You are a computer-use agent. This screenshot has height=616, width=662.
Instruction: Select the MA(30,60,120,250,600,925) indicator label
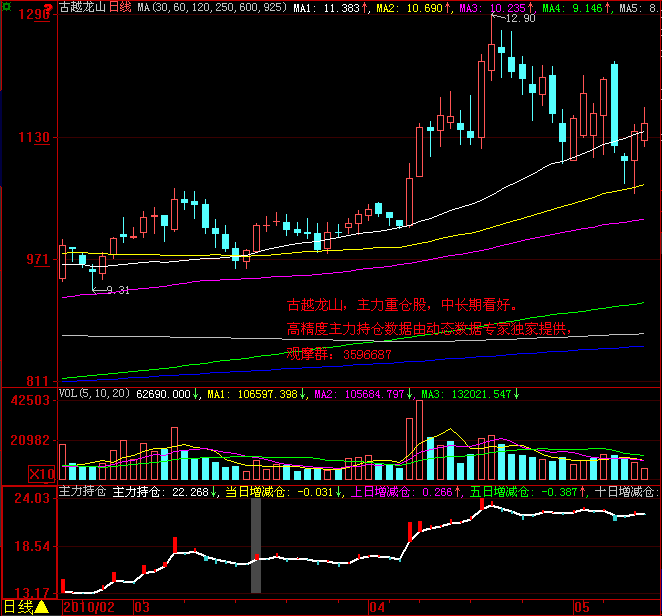point(212,8)
